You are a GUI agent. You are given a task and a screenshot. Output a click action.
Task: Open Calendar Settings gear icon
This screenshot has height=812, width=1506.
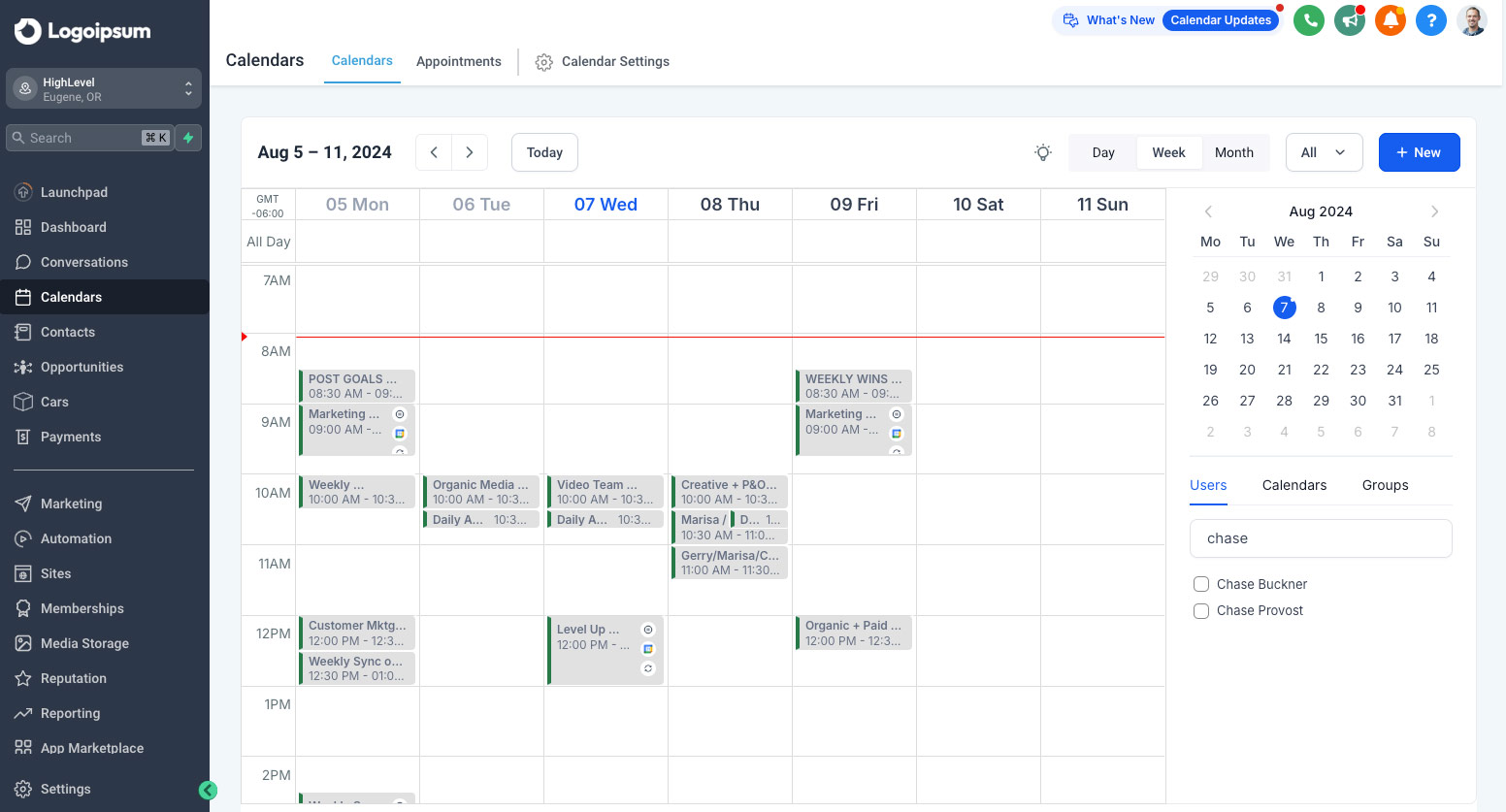(544, 62)
